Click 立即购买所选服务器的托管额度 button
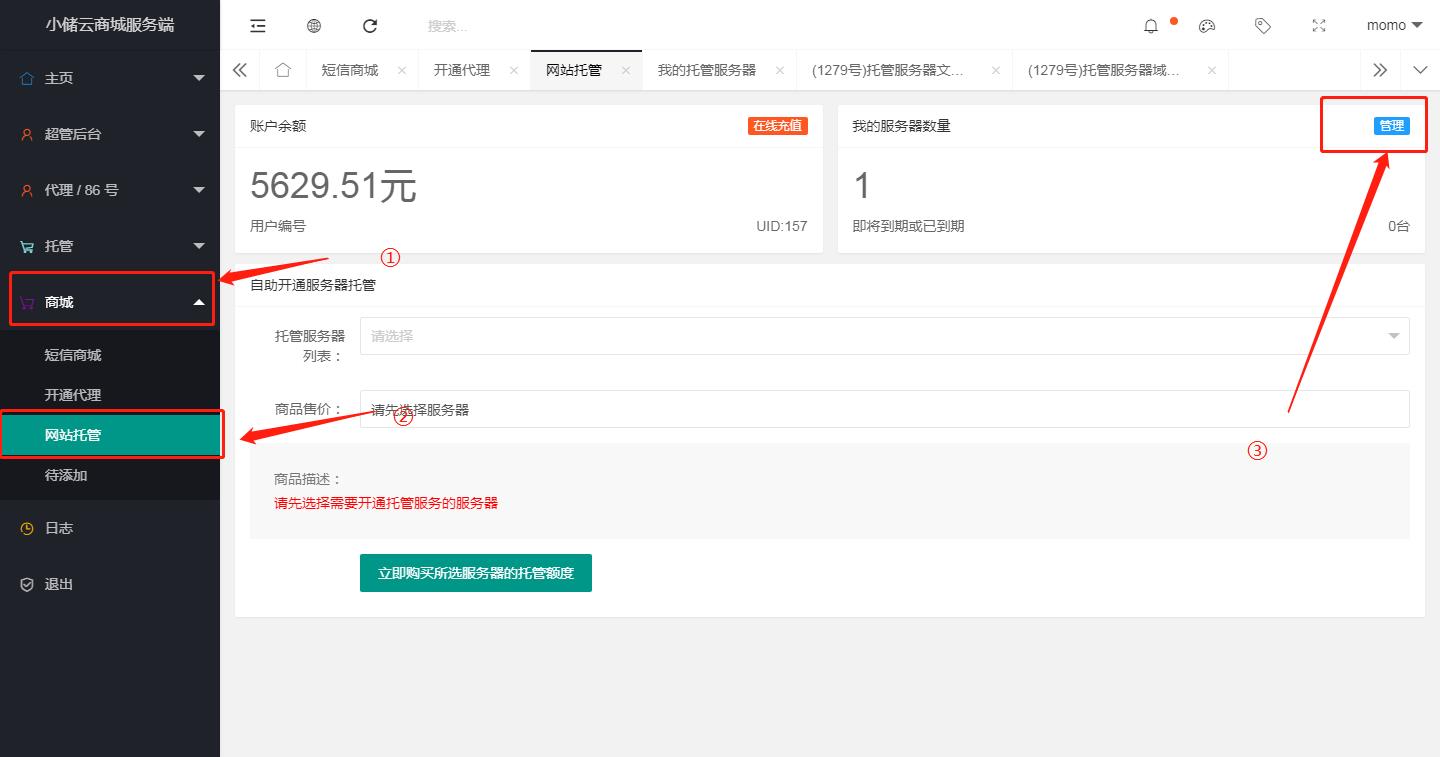The width and height of the screenshot is (1440, 757). click(x=476, y=573)
